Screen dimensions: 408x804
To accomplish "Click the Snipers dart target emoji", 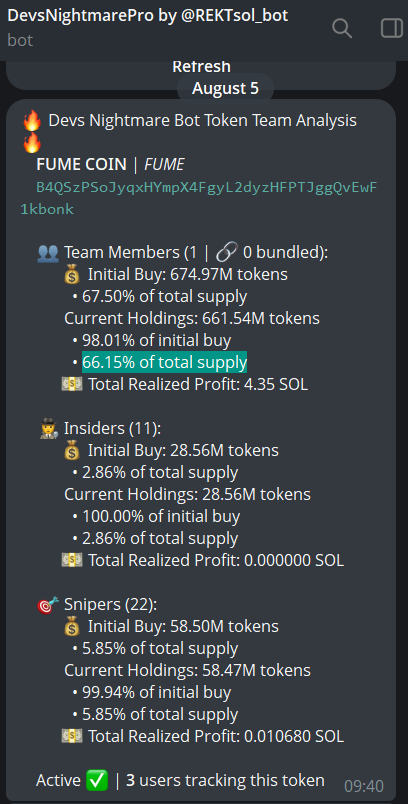I will coord(49,605).
